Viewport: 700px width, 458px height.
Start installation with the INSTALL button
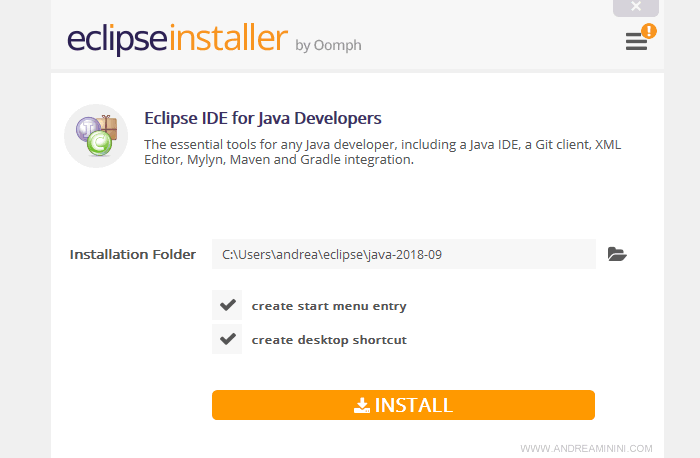pyautogui.click(x=403, y=405)
